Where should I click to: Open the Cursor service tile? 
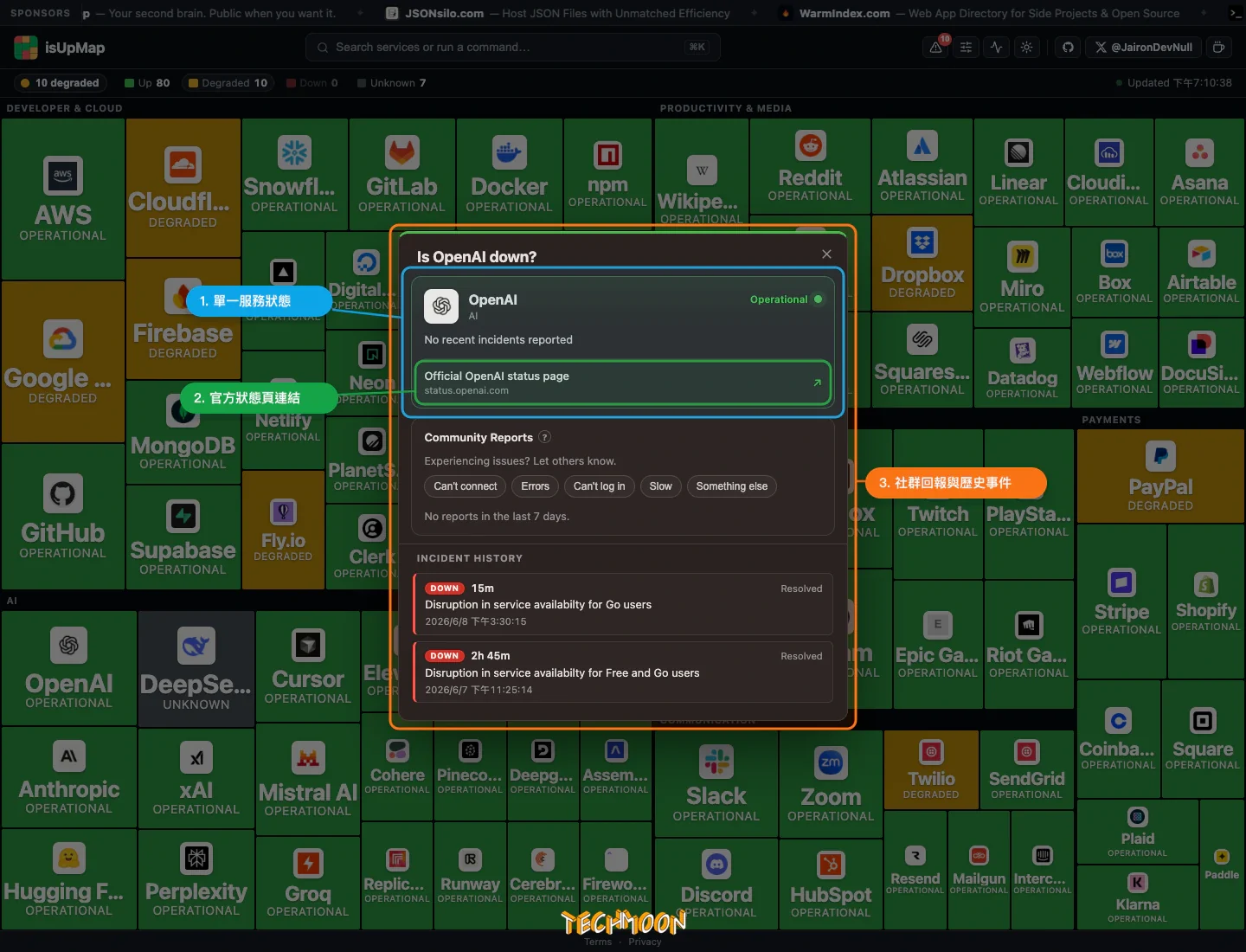[308, 666]
